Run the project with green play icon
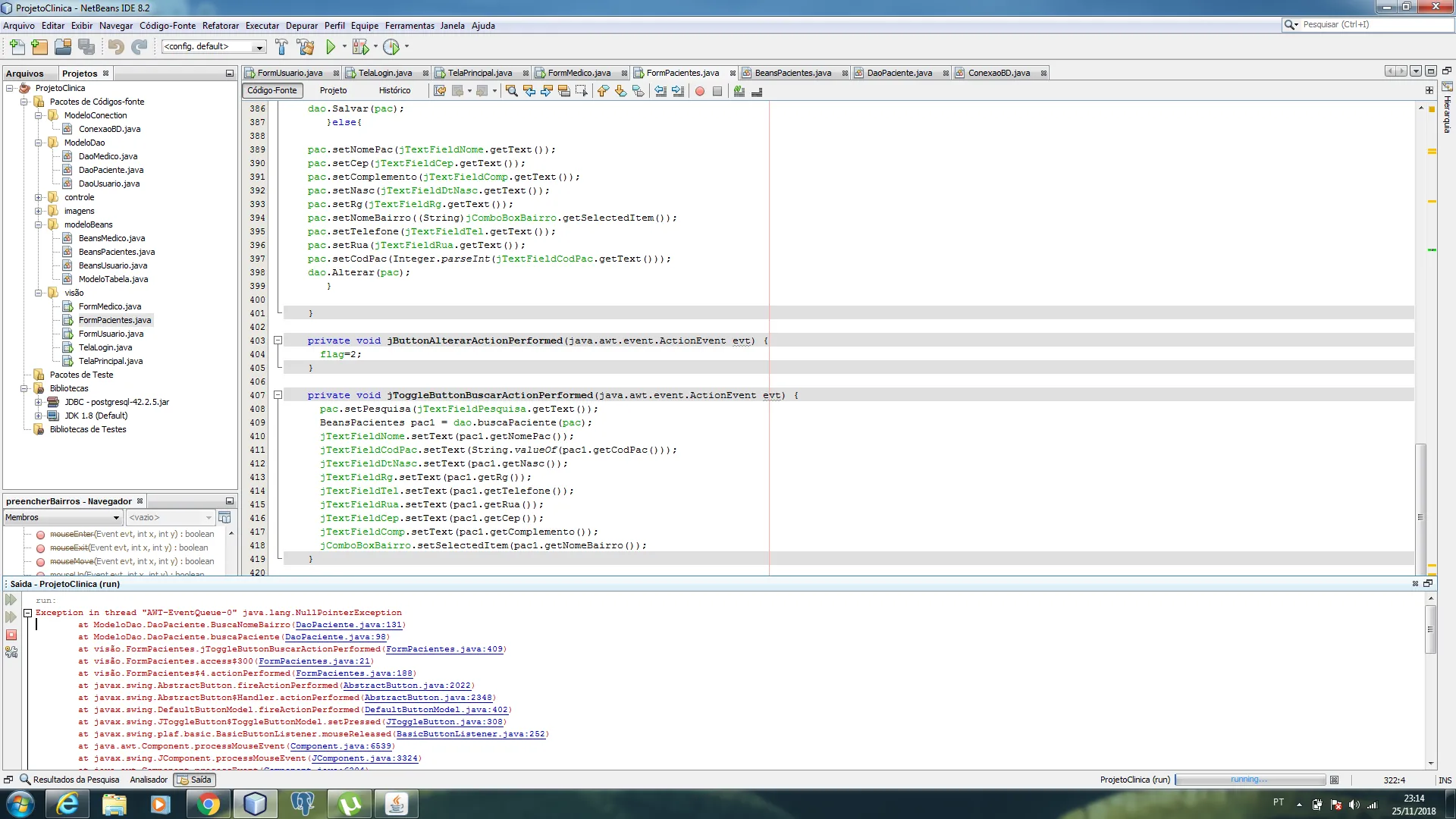The width and height of the screenshot is (1456, 819). 331,47
